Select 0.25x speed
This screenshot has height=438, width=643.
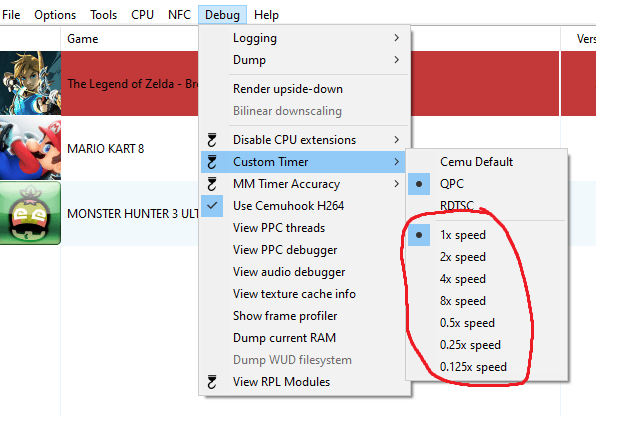(x=487, y=345)
